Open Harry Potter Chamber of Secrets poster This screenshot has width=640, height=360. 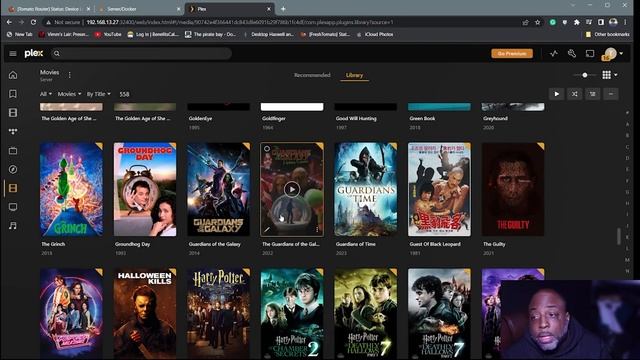click(x=292, y=313)
